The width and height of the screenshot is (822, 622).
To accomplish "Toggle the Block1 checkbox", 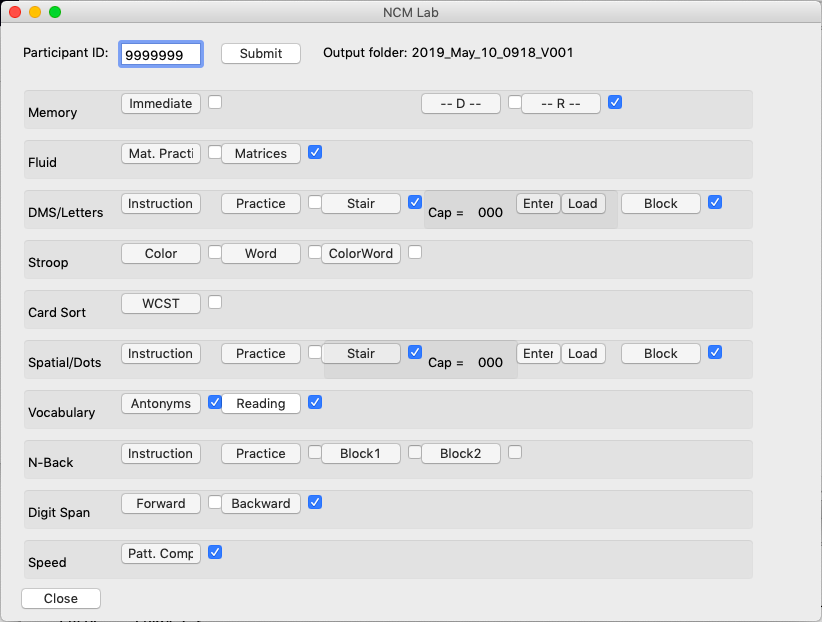I will 415,452.
